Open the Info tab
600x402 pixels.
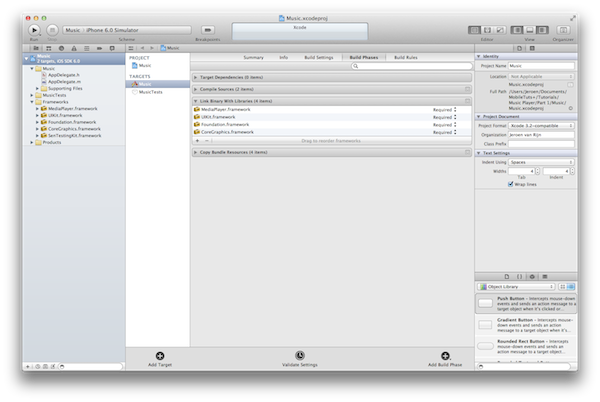[284, 57]
